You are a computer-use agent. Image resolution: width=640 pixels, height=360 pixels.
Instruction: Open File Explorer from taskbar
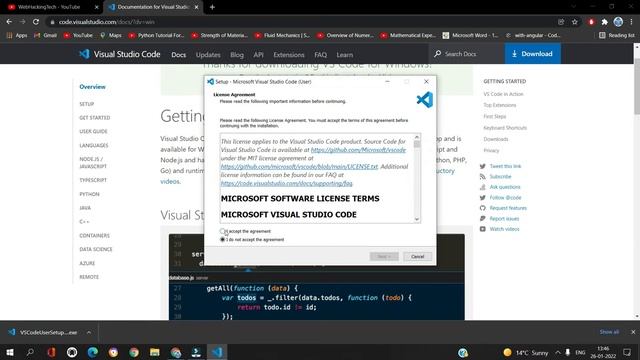tap(155, 352)
